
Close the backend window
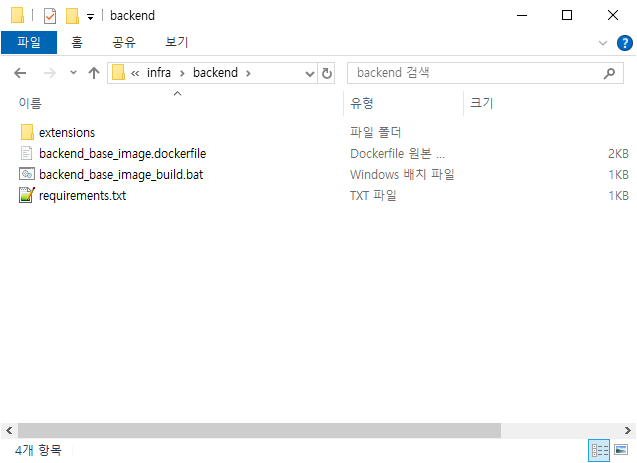point(613,16)
